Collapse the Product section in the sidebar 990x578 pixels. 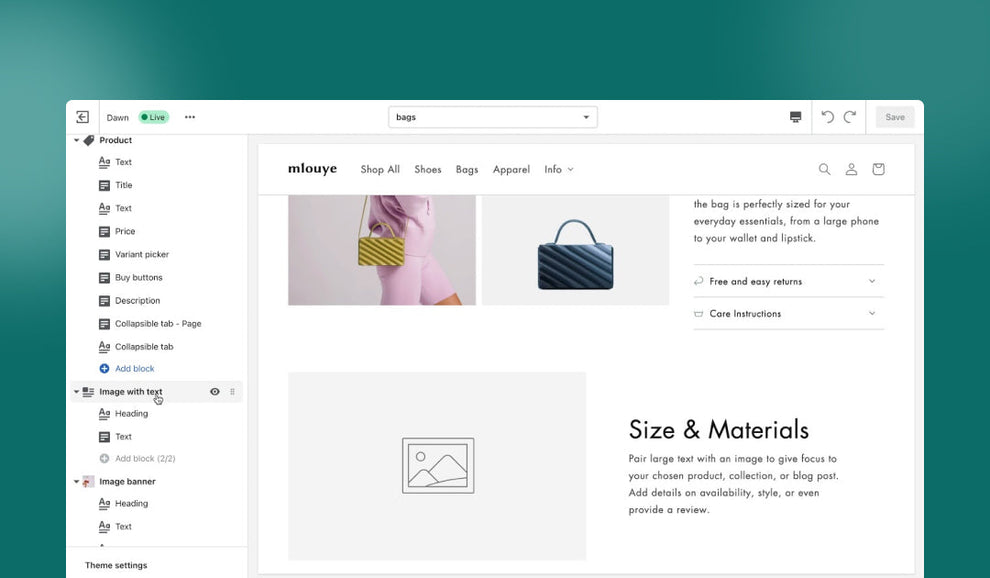coord(77,140)
